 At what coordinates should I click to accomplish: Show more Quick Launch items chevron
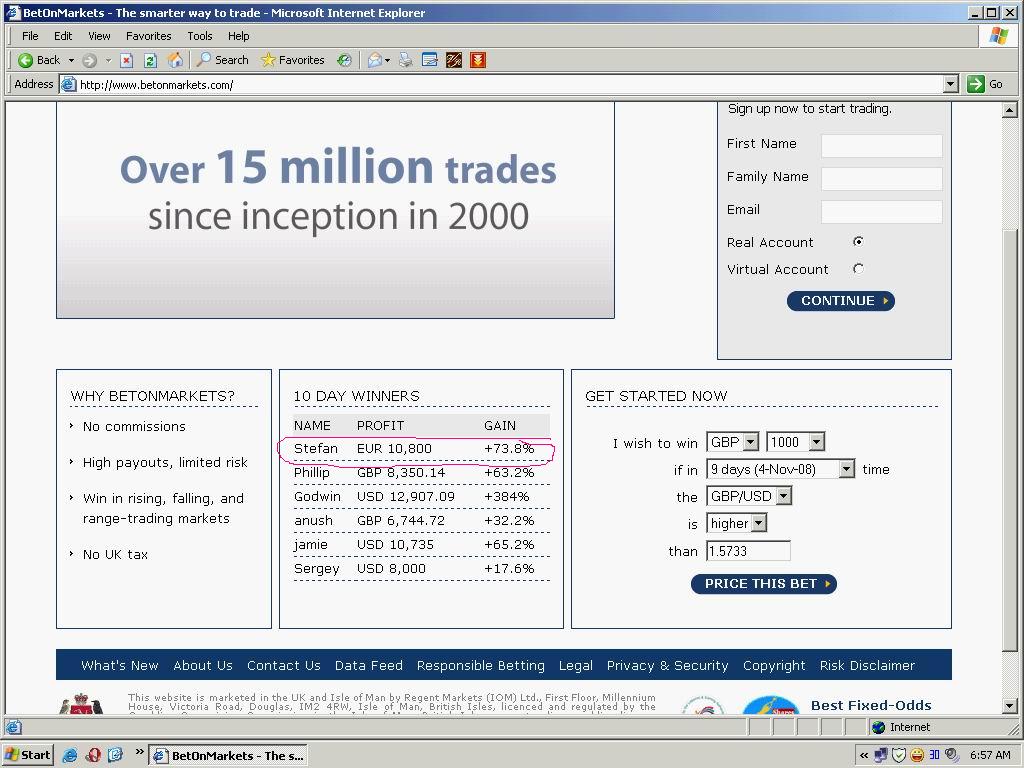click(139, 752)
